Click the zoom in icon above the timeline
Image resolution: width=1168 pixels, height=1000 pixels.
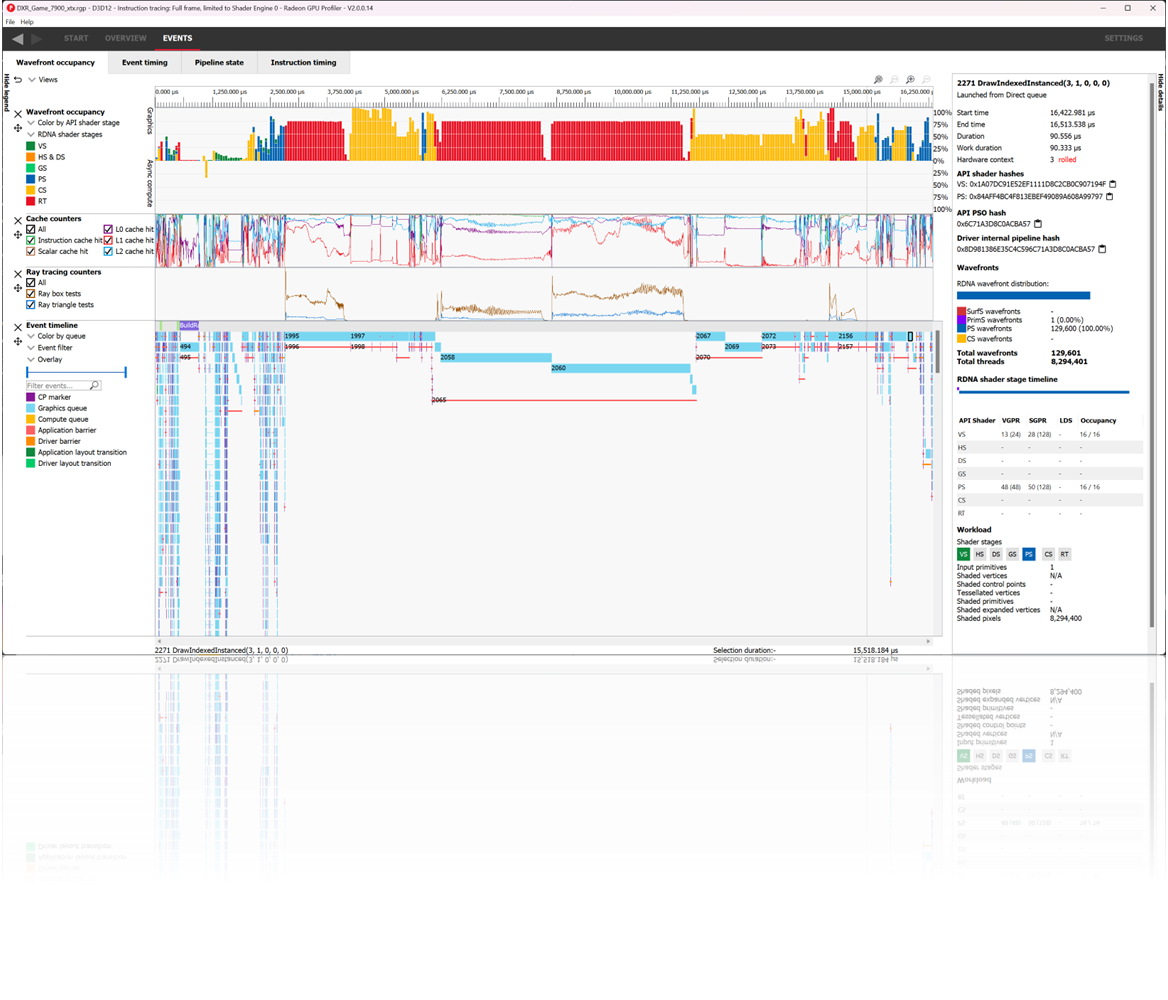911,78
